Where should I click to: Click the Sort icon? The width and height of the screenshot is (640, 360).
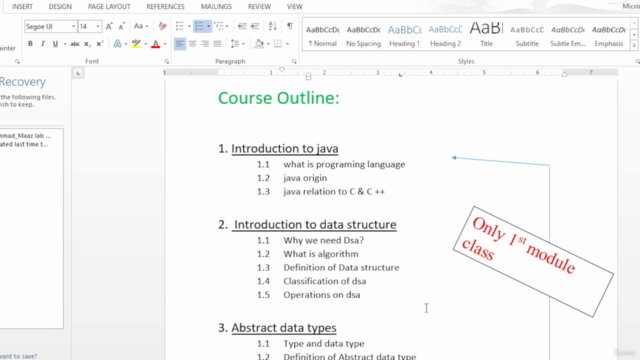click(x=273, y=26)
